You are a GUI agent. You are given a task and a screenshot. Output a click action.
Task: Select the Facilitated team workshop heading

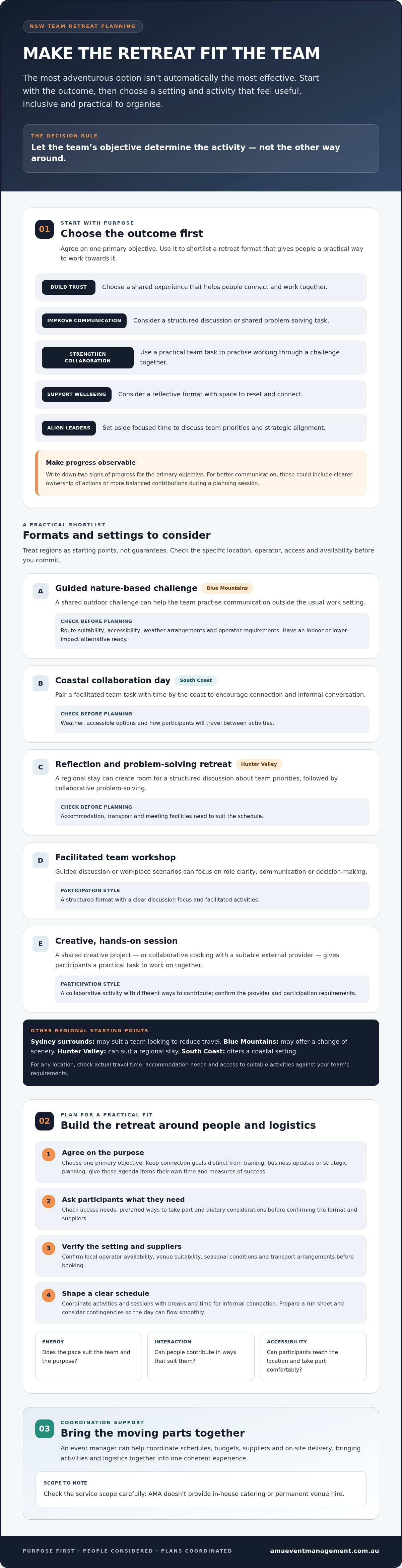[x=116, y=858]
